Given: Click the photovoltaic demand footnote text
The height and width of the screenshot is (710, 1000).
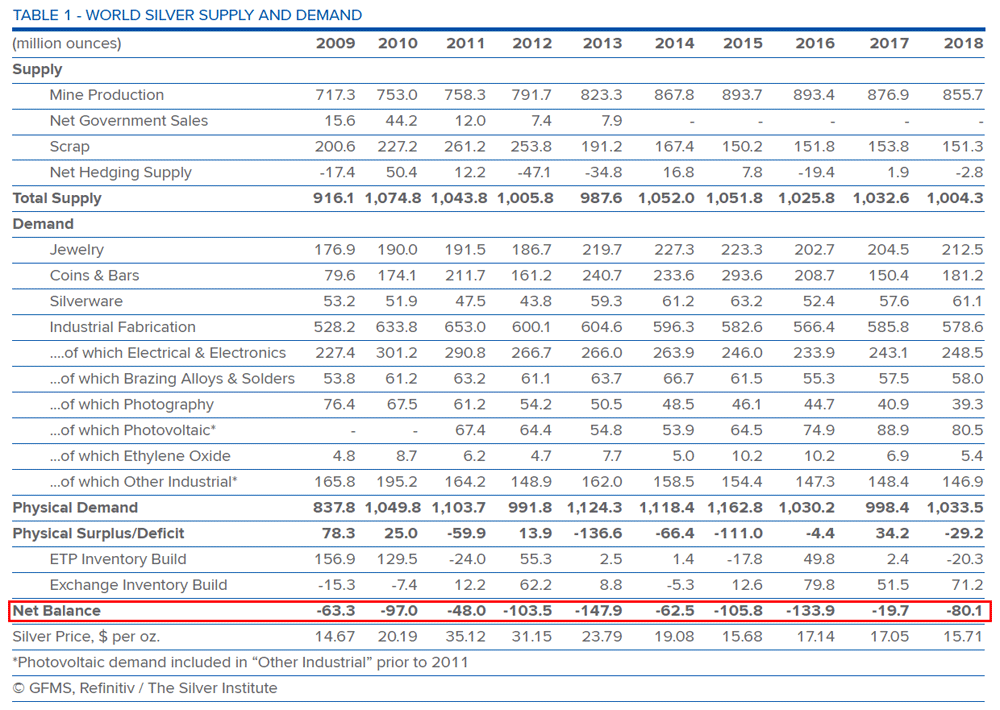Looking at the screenshot, I should [240, 662].
